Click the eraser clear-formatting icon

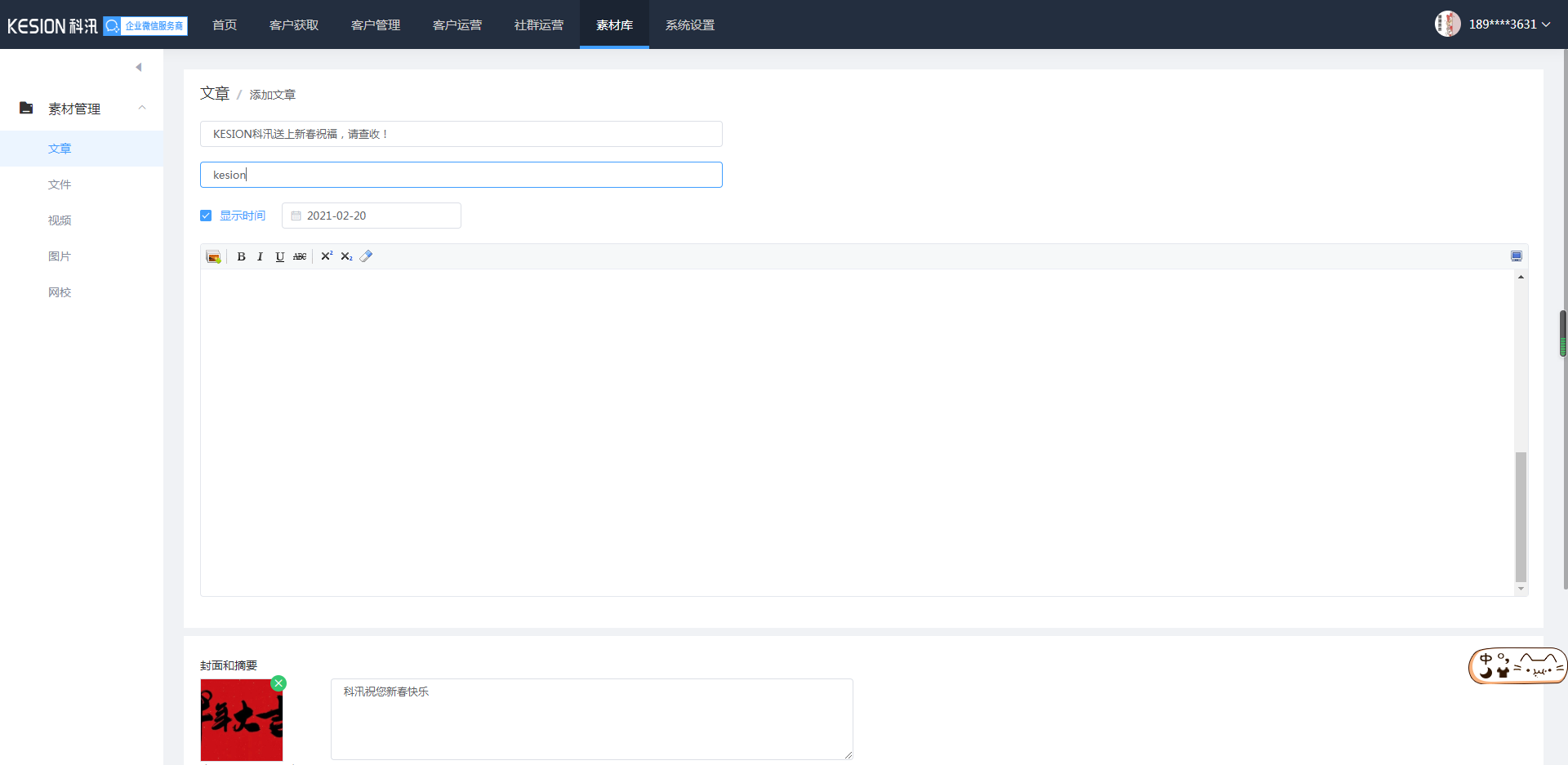(x=366, y=256)
